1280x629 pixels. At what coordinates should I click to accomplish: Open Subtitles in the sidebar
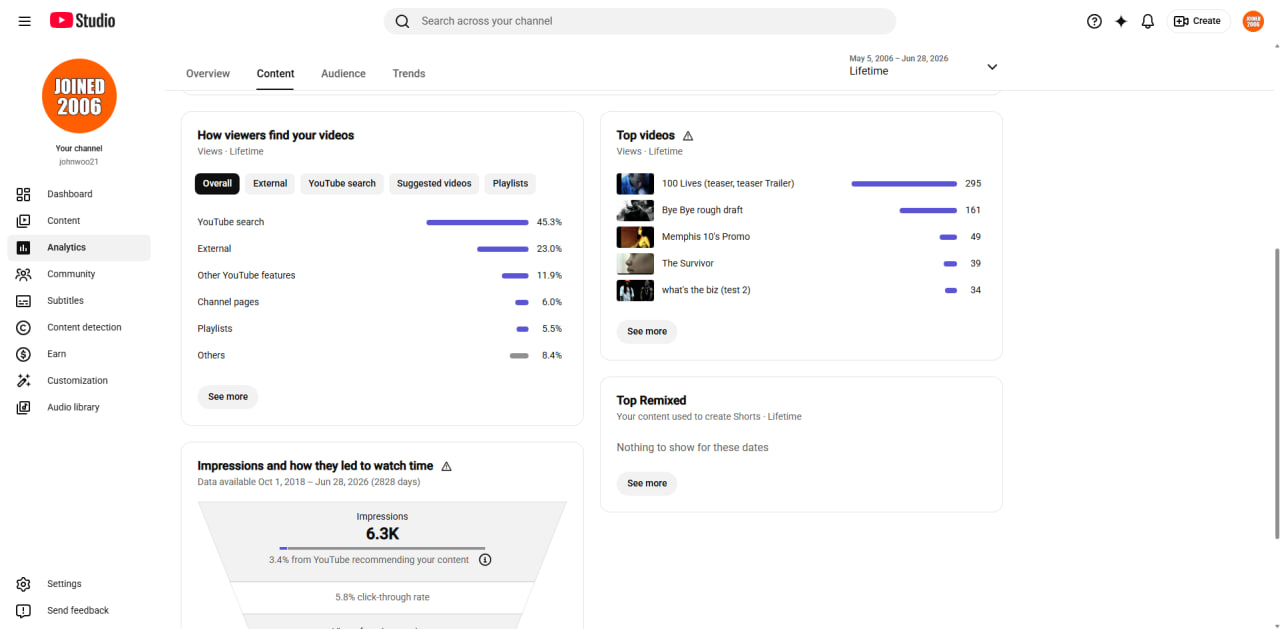point(79,301)
